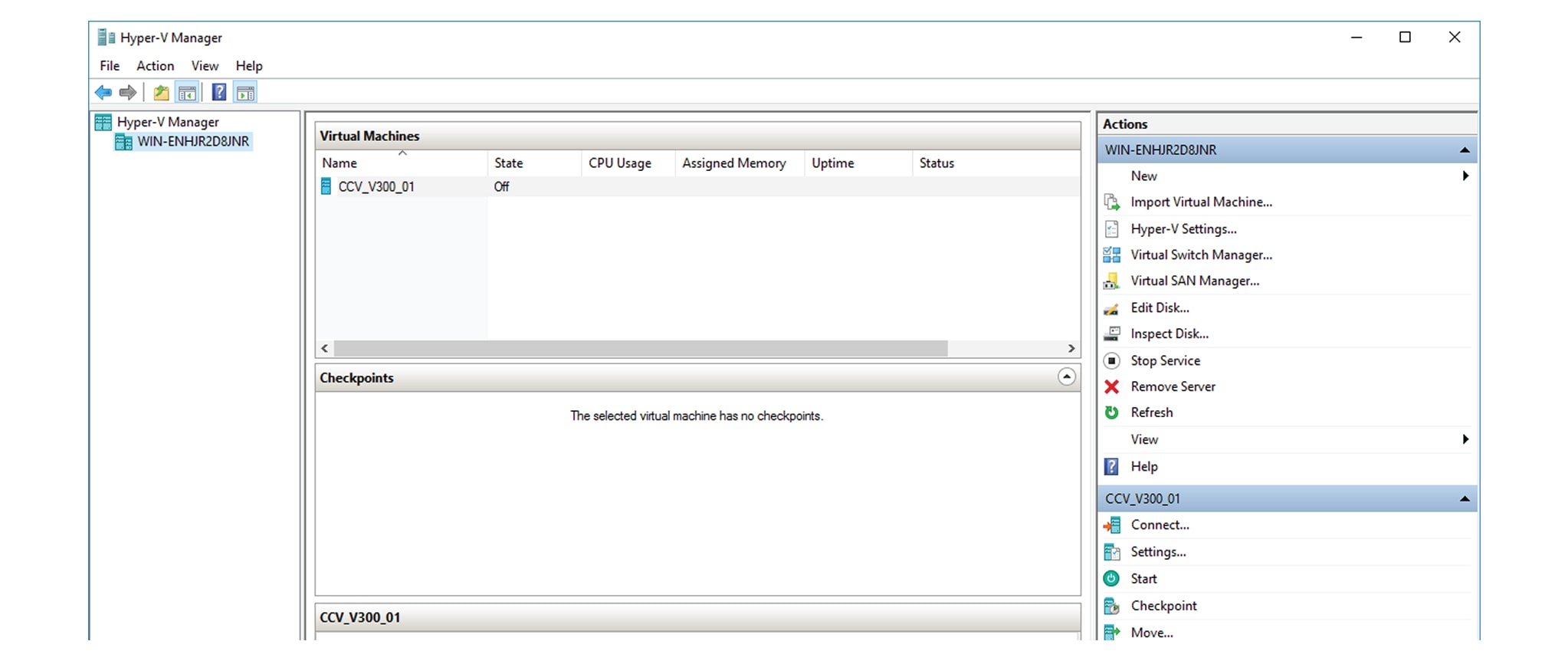Select WIN-ENHJR2D8JNR in the console tree
This screenshot has height=661, width=1568.
coord(193,142)
